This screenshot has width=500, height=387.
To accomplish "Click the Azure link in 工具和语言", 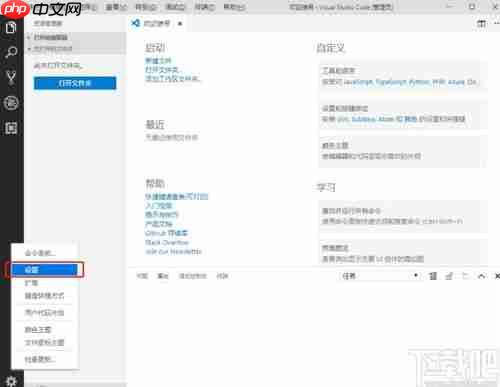I will [456, 82].
